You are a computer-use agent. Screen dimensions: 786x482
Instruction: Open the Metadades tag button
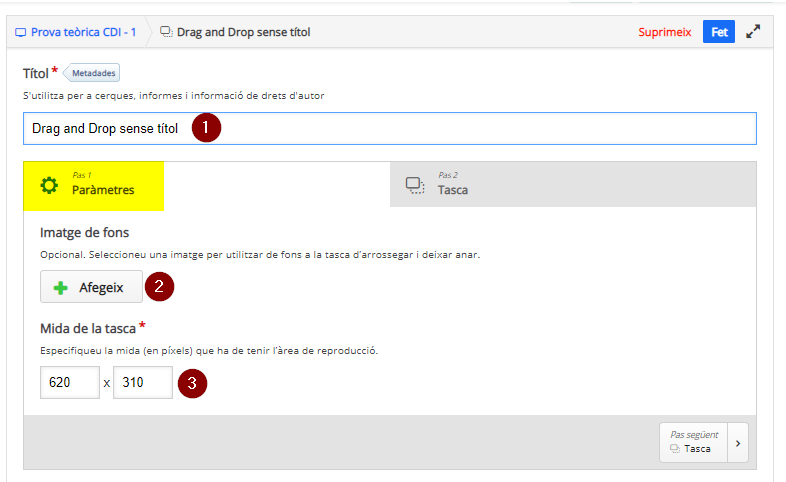coord(92,73)
